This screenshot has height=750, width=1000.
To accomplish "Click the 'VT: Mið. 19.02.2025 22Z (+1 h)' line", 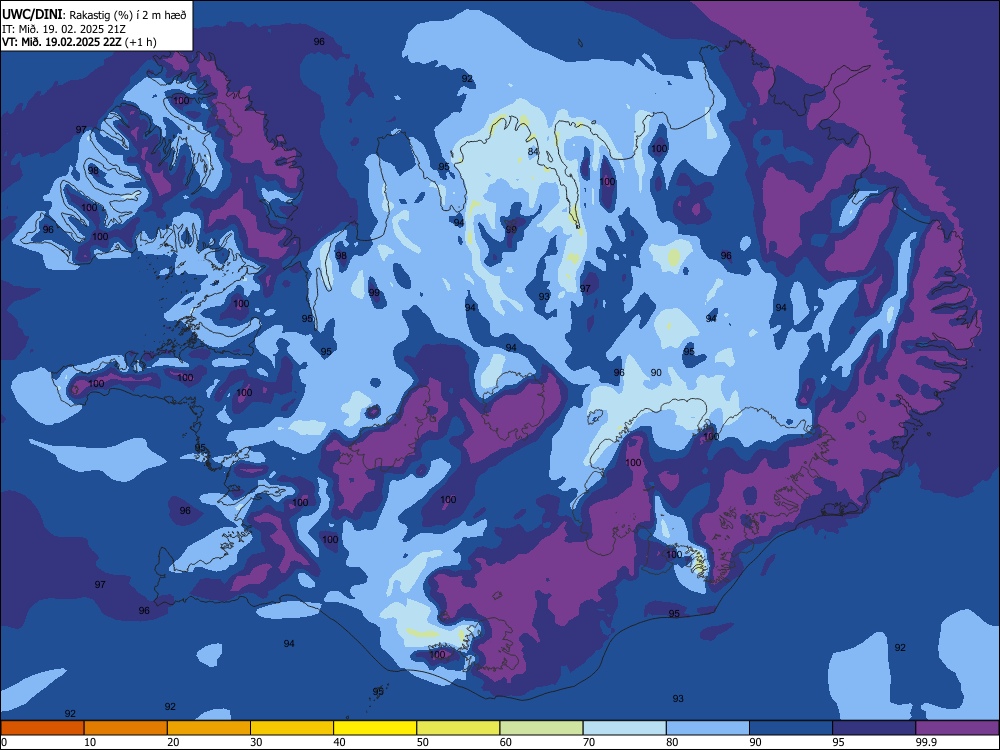I will pyautogui.click(x=79, y=42).
